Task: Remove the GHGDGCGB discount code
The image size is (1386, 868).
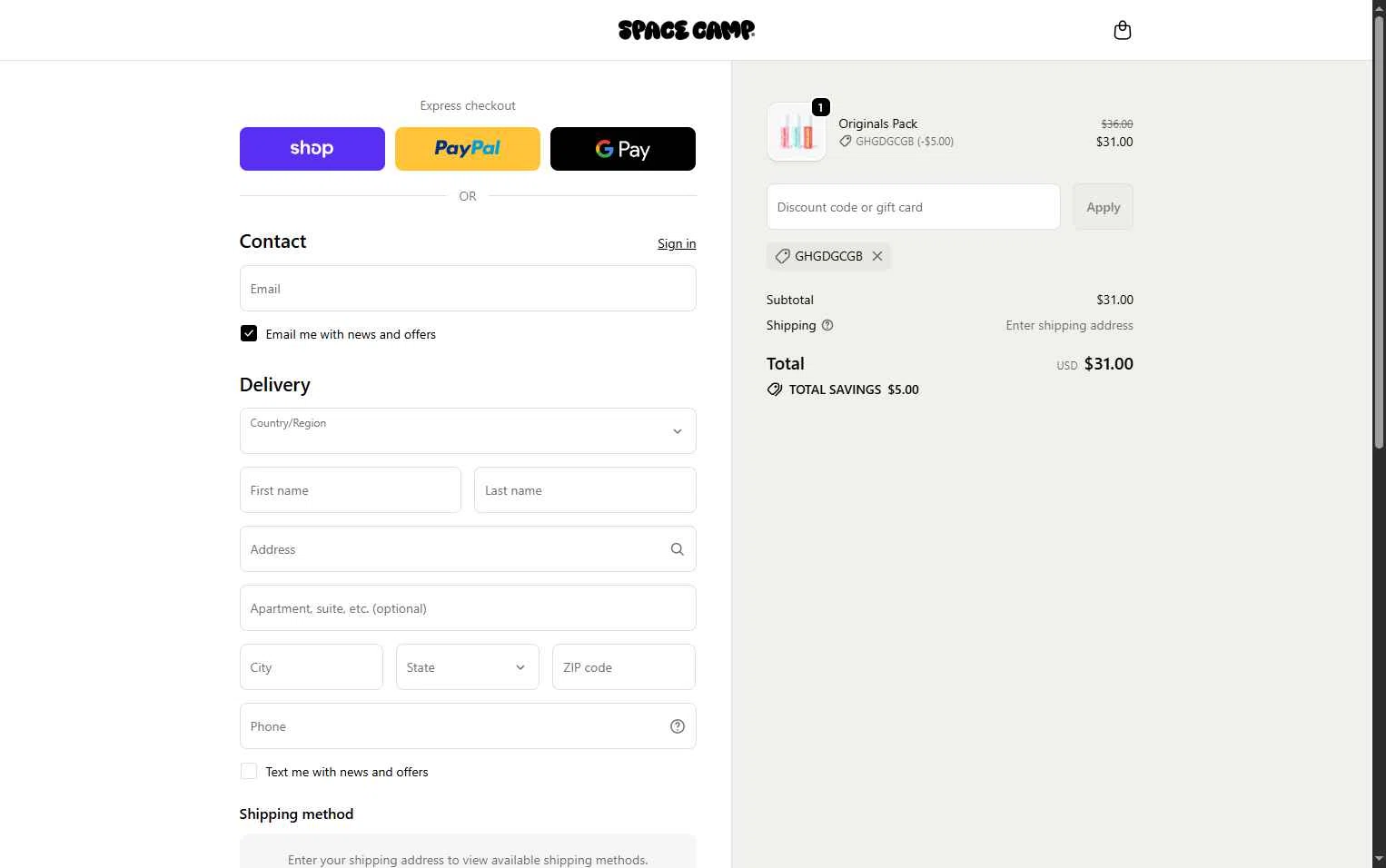Action: pos(877,256)
